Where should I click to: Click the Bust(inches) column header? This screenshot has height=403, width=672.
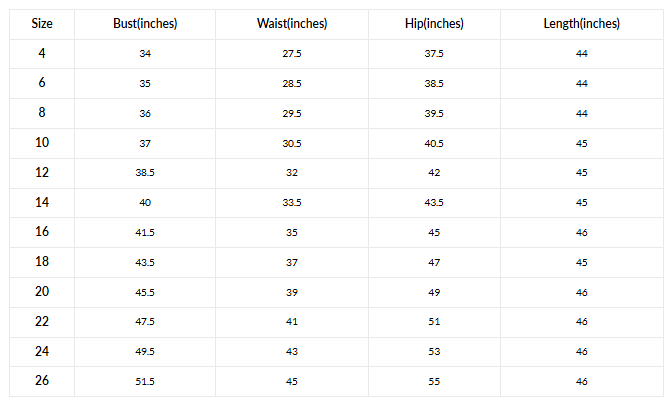145,23
